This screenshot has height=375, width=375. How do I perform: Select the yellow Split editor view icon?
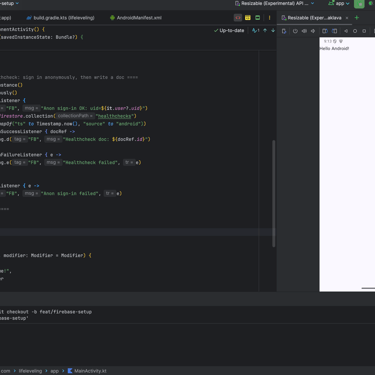[x=248, y=18]
